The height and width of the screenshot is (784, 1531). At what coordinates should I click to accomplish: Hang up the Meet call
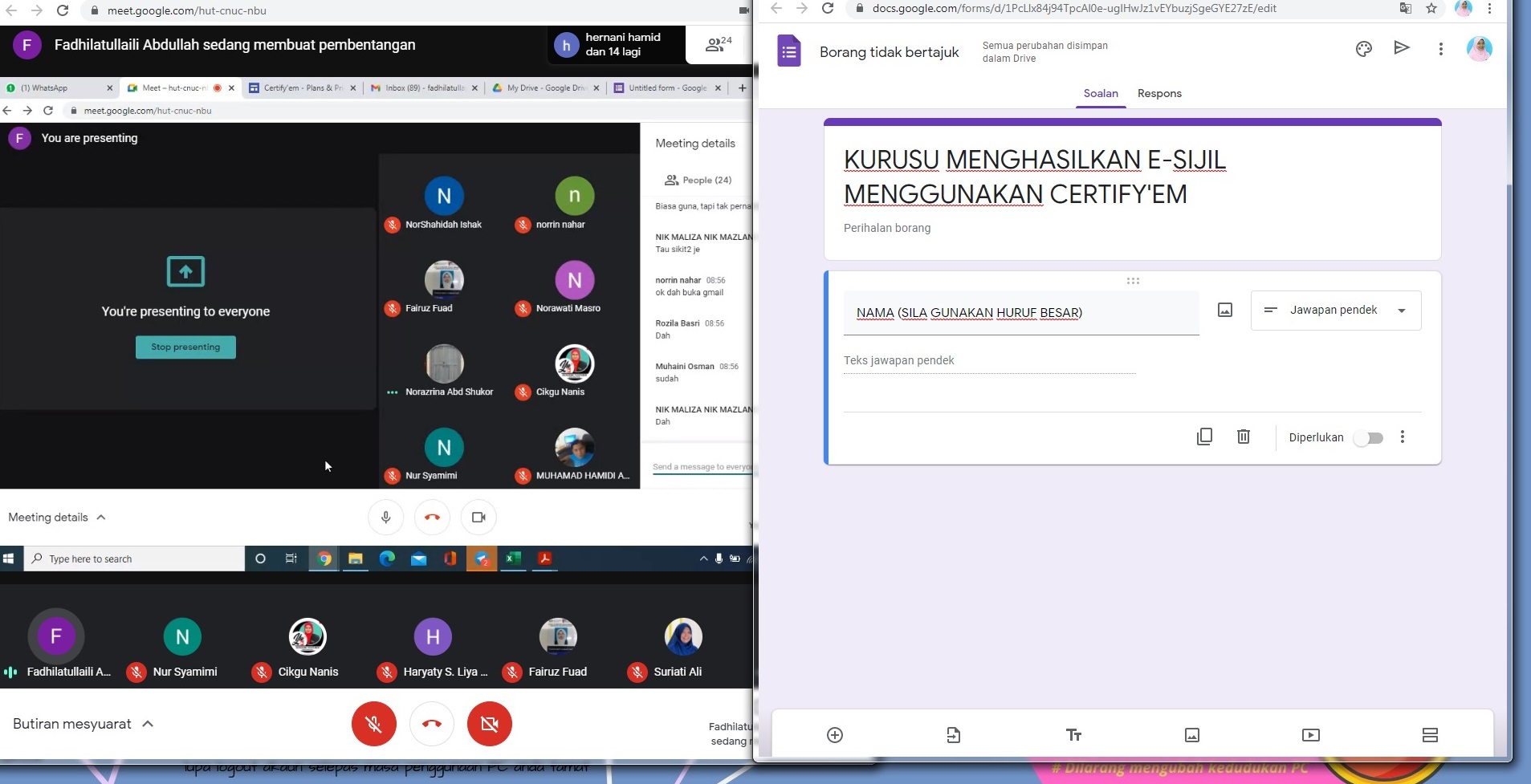pyautogui.click(x=431, y=724)
